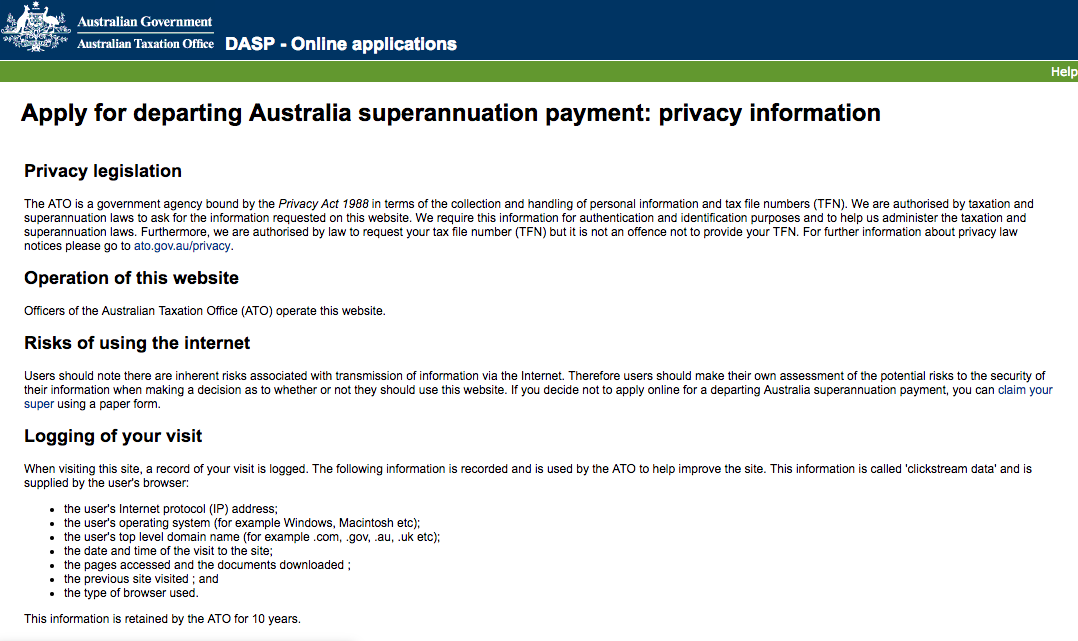Select the 'Privacy legislation' heading

(103, 171)
